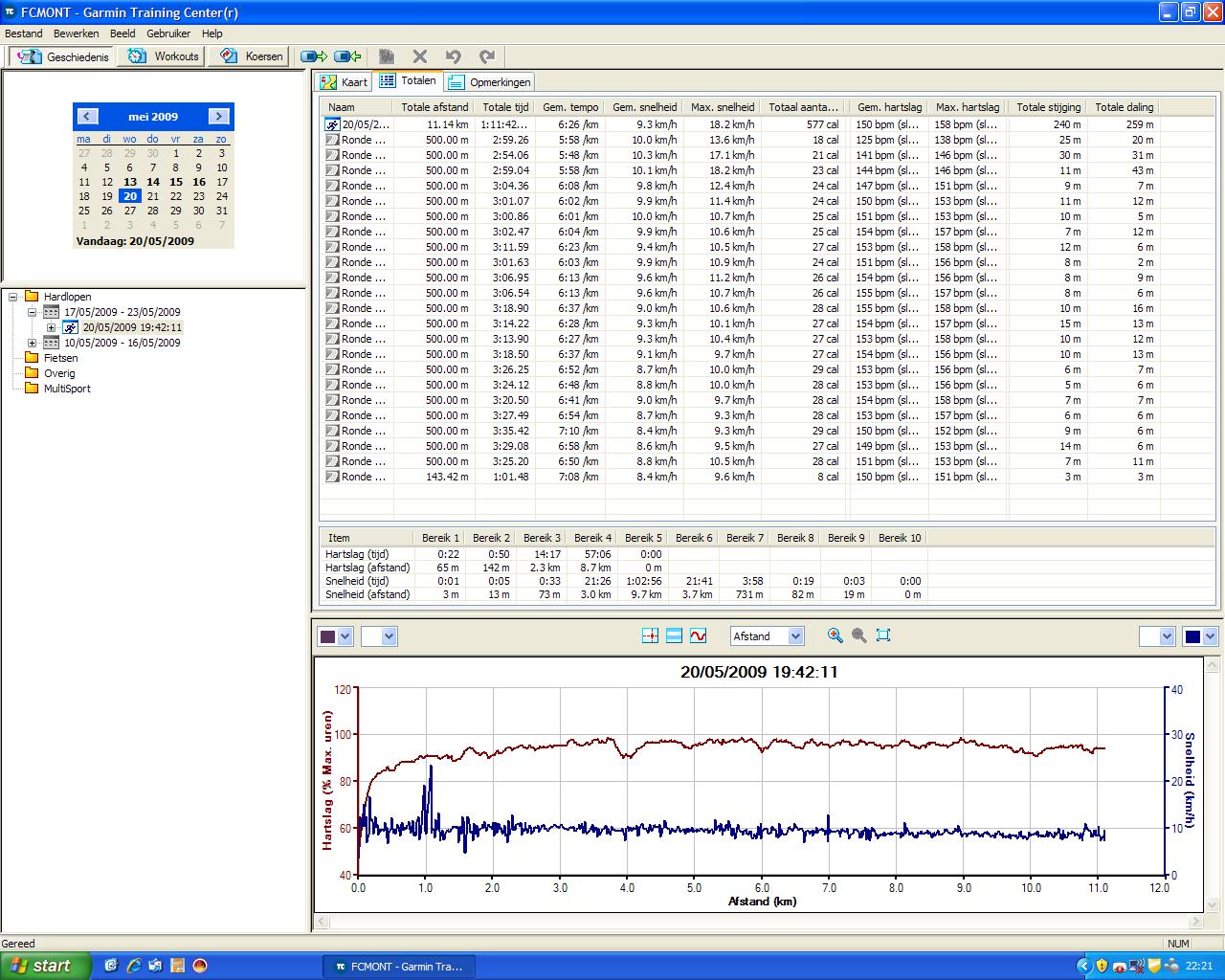Toggle the red curve smoothing chart icon

point(698,635)
